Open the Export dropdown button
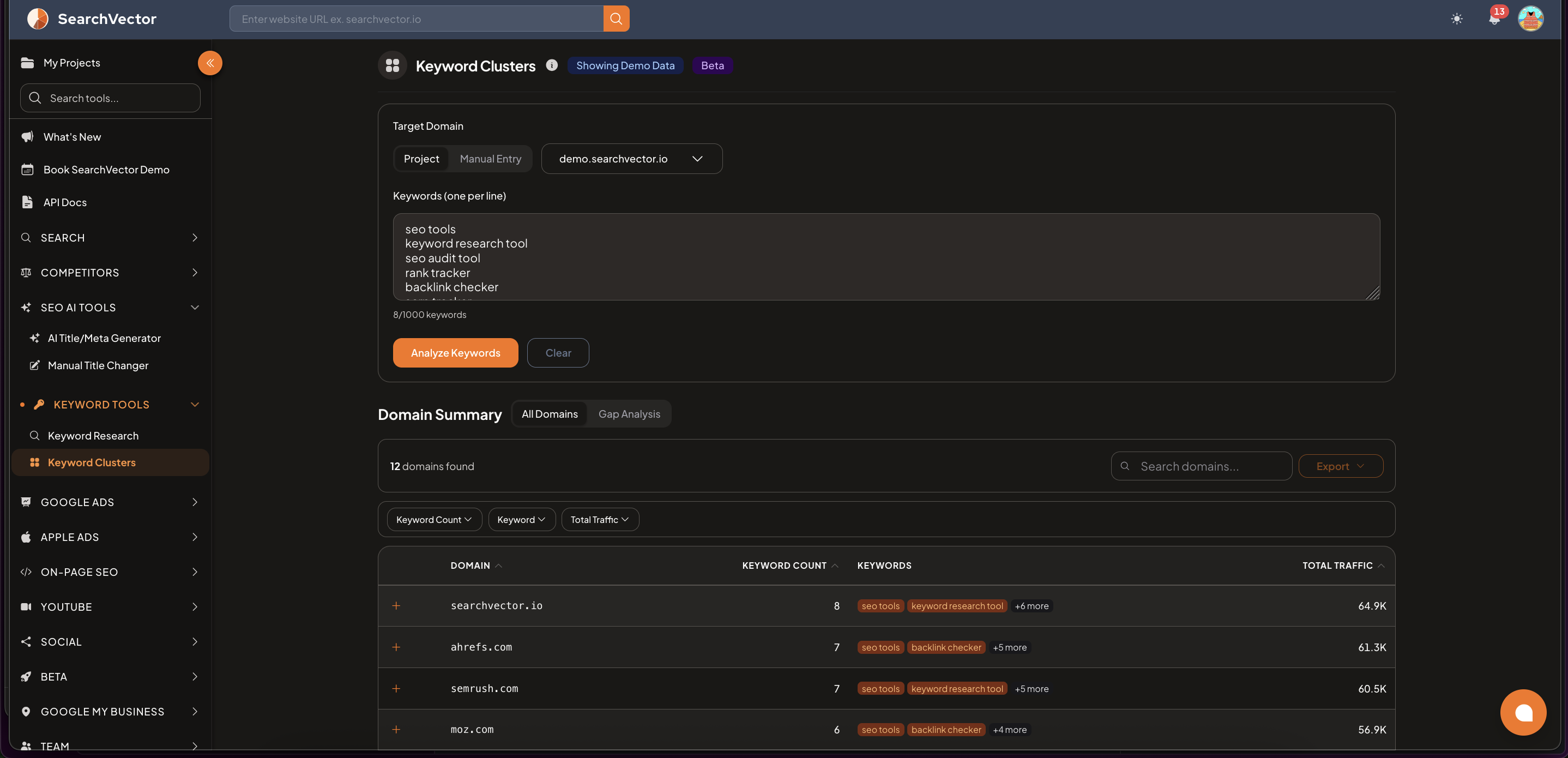 pyautogui.click(x=1340, y=466)
